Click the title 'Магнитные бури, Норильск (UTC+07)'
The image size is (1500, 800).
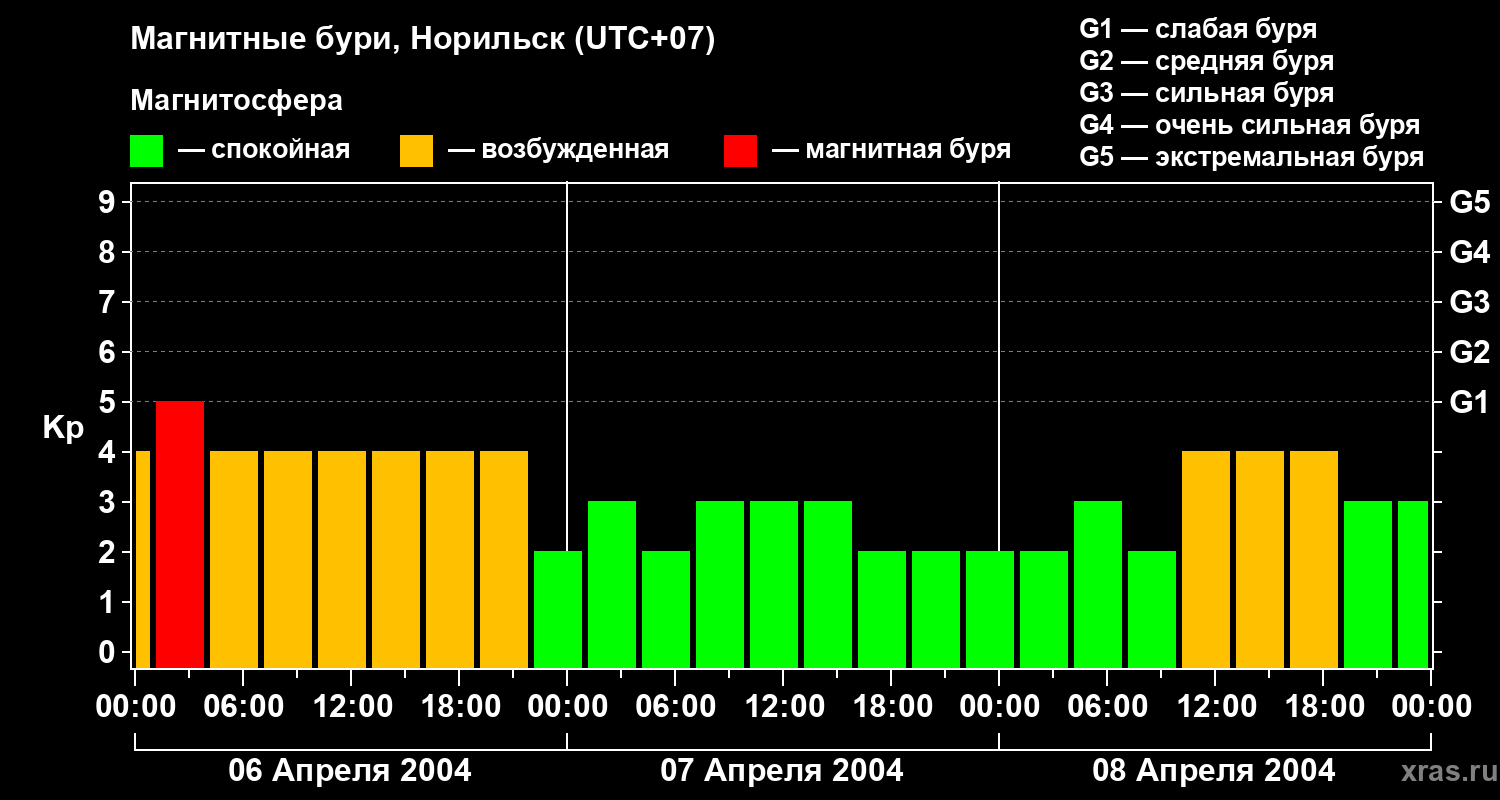tap(423, 40)
